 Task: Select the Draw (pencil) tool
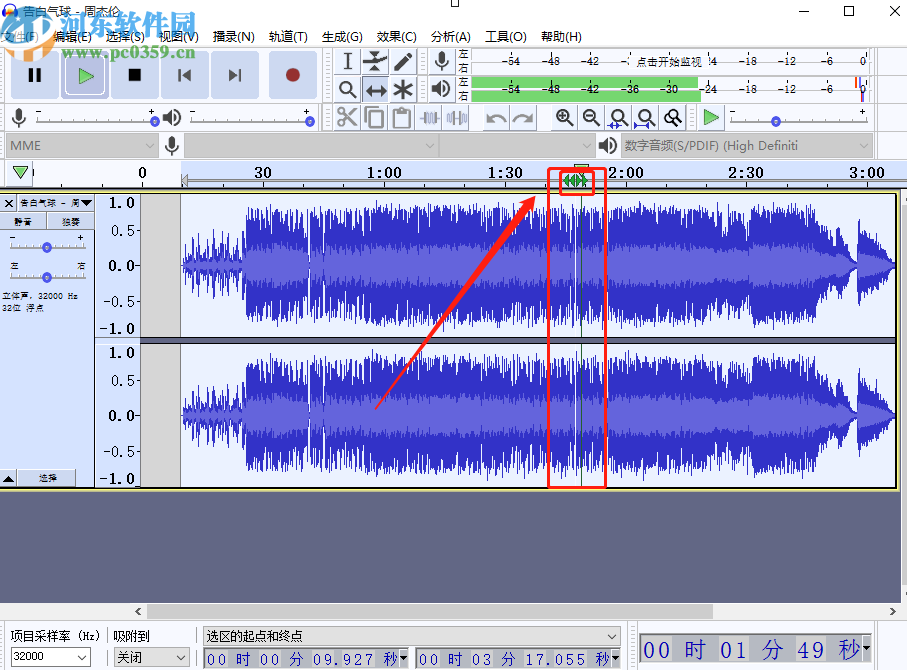(403, 62)
